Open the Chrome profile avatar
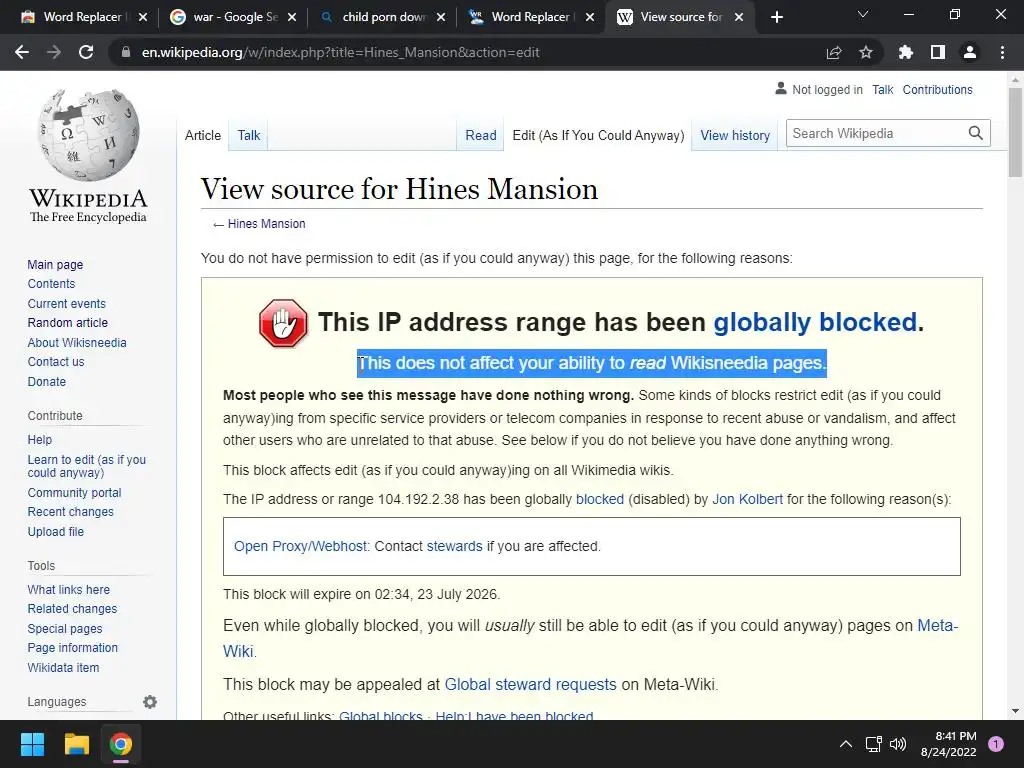The width and height of the screenshot is (1024, 768). [970, 52]
